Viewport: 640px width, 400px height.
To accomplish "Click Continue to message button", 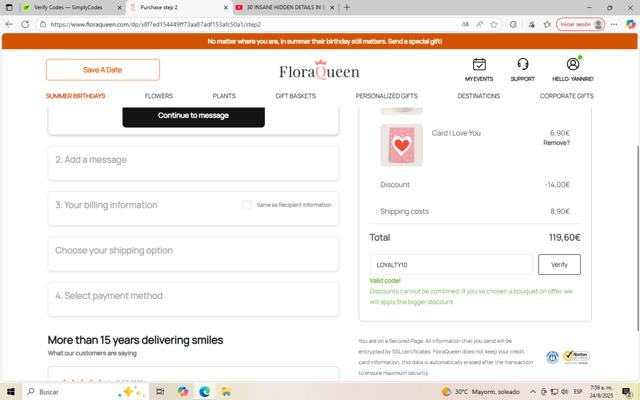I will [x=193, y=117].
